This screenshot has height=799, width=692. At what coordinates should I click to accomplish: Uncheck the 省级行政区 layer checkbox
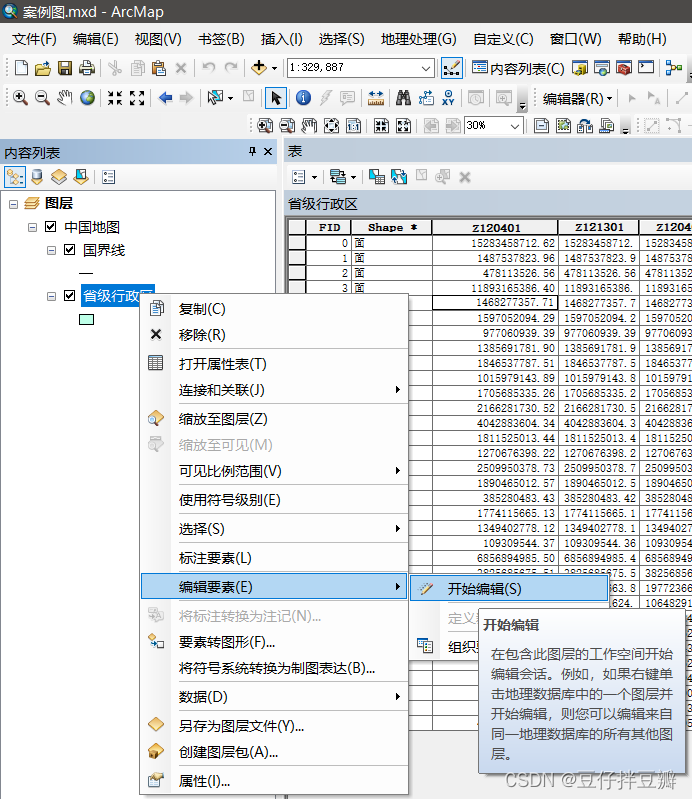[x=69, y=295]
